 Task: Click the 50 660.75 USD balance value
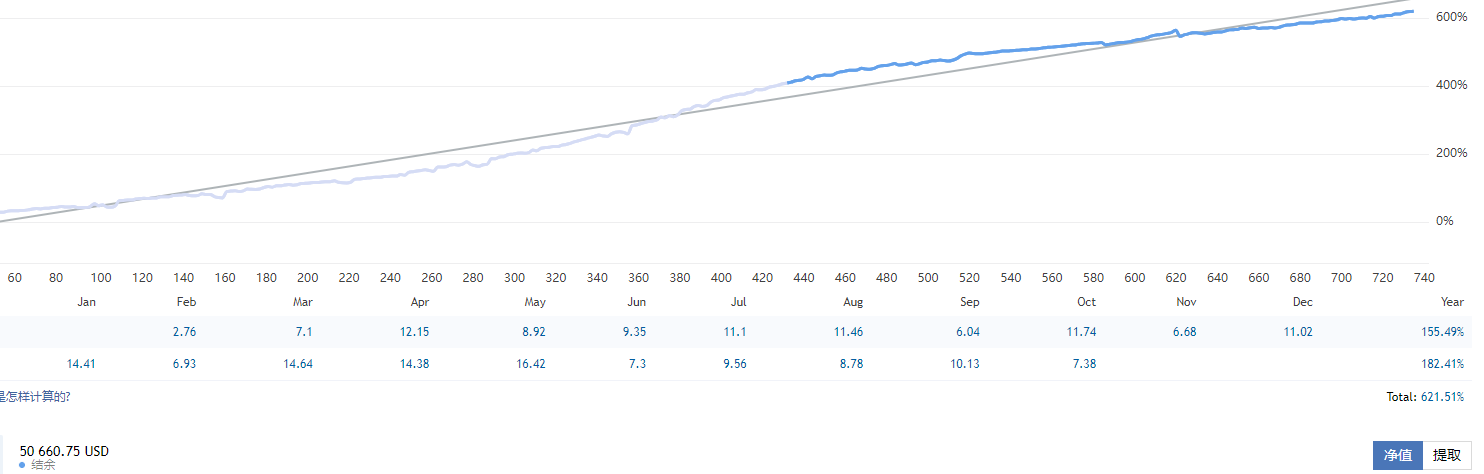coord(64,451)
